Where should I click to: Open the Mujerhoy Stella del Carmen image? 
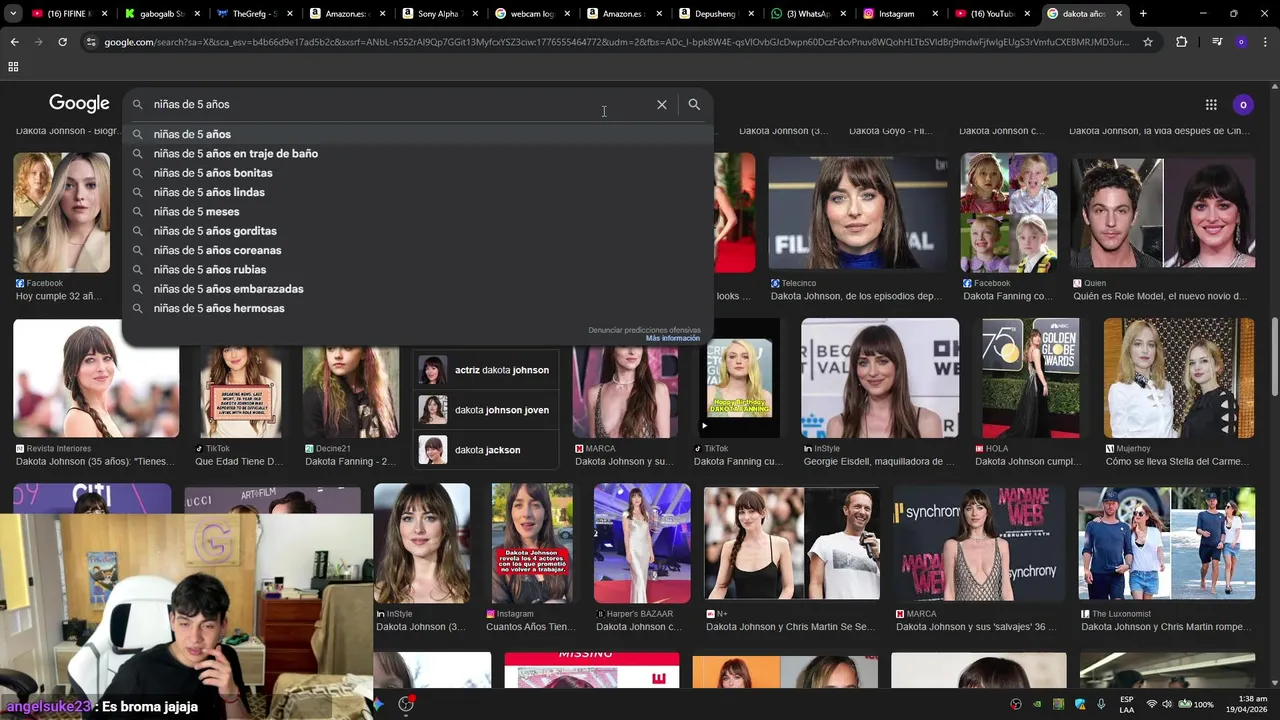tap(1179, 378)
